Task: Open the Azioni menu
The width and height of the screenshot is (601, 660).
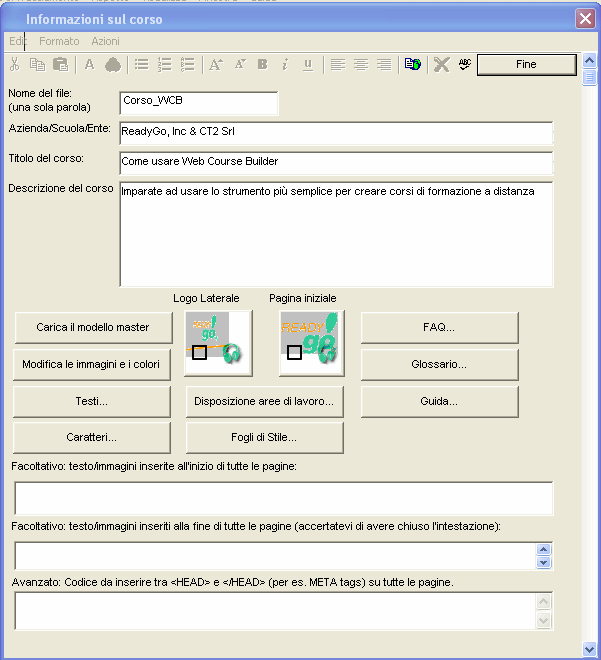Action: (x=105, y=41)
